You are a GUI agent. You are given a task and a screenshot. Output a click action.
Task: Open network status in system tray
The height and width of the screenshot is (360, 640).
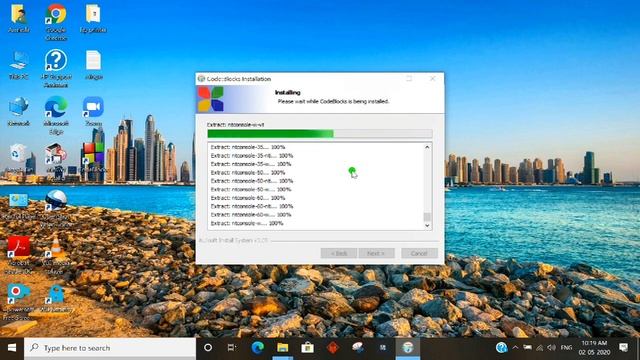(540, 348)
